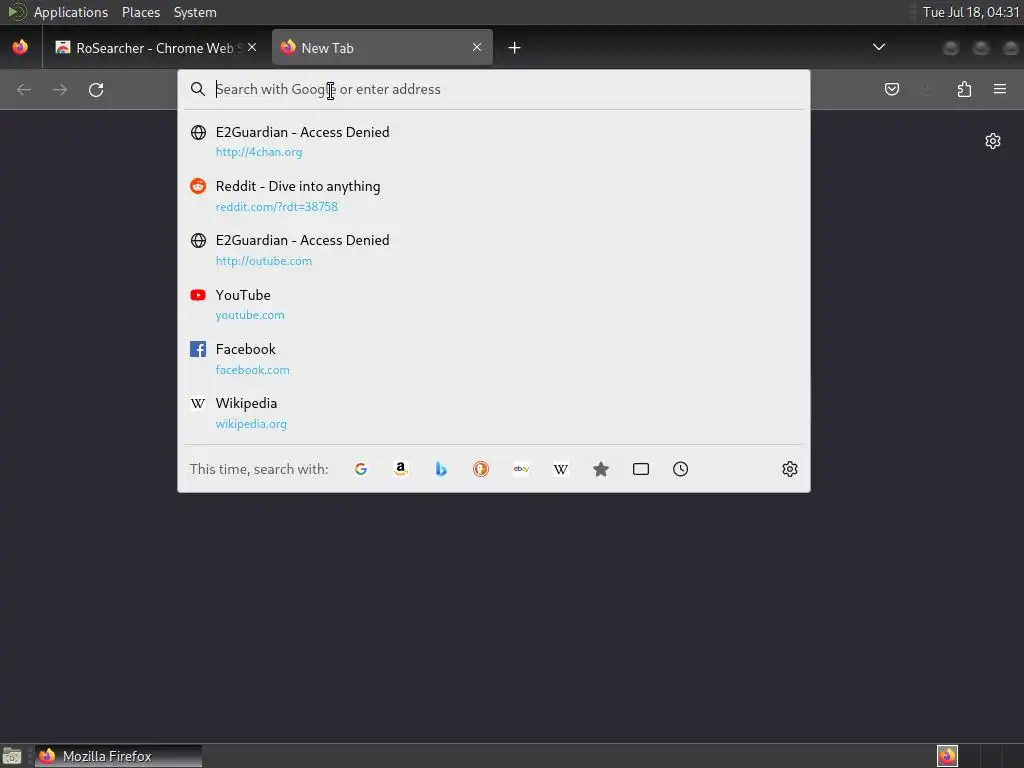This screenshot has width=1024, height=768.
Task: Open new tab page personalize gear
Action: point(993,141)
